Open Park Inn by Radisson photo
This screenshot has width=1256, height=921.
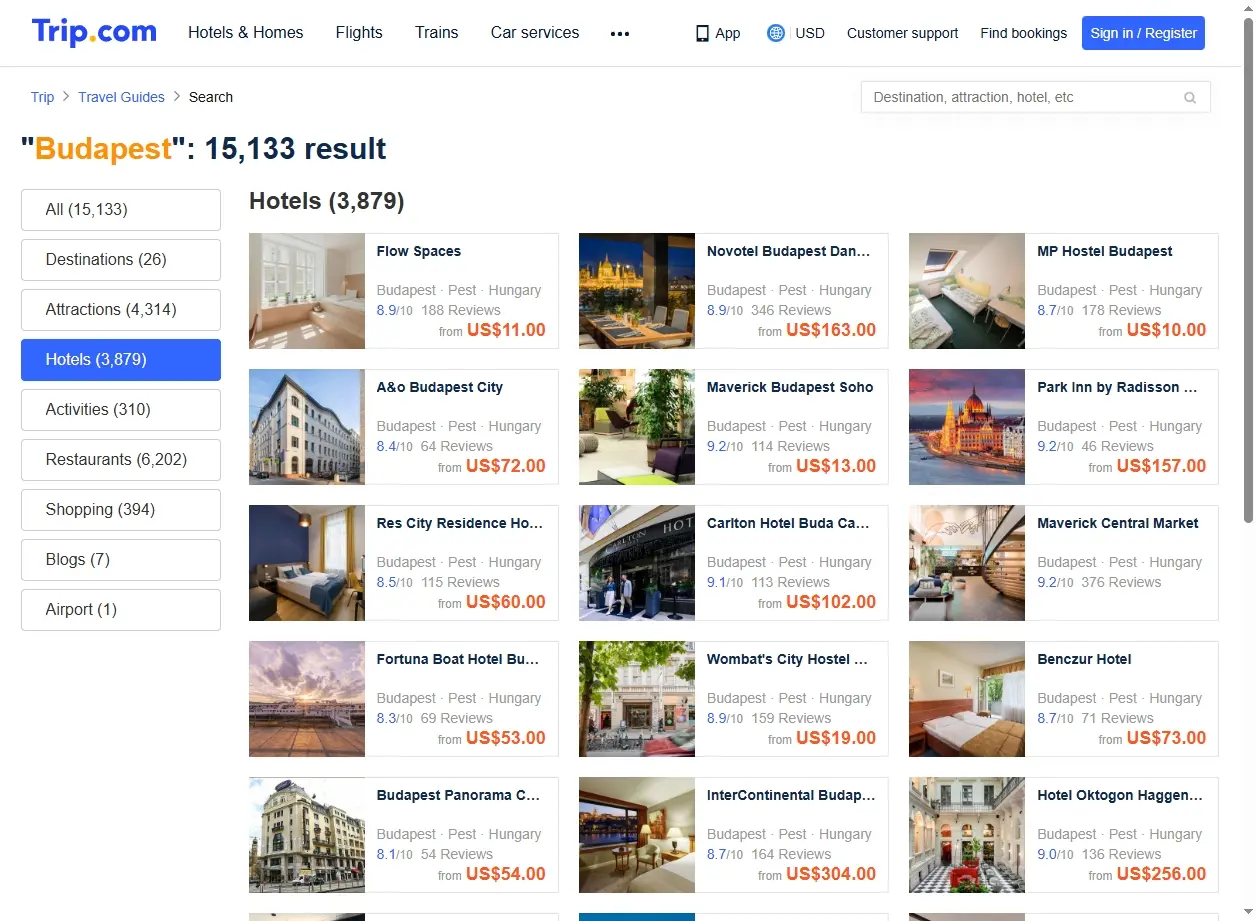click(x=967, y=427)
